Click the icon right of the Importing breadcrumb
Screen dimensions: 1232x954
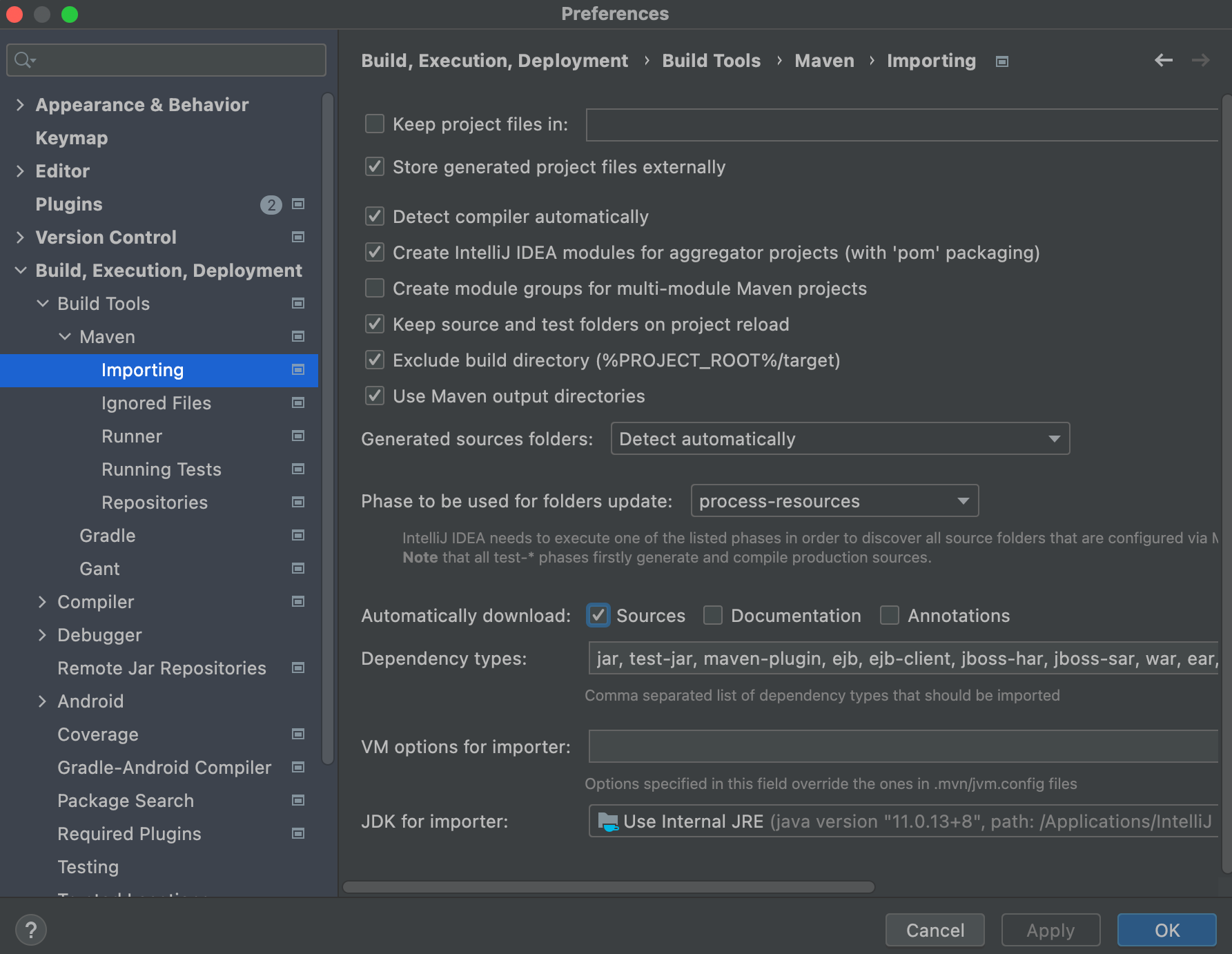[x=1001, y=61]
